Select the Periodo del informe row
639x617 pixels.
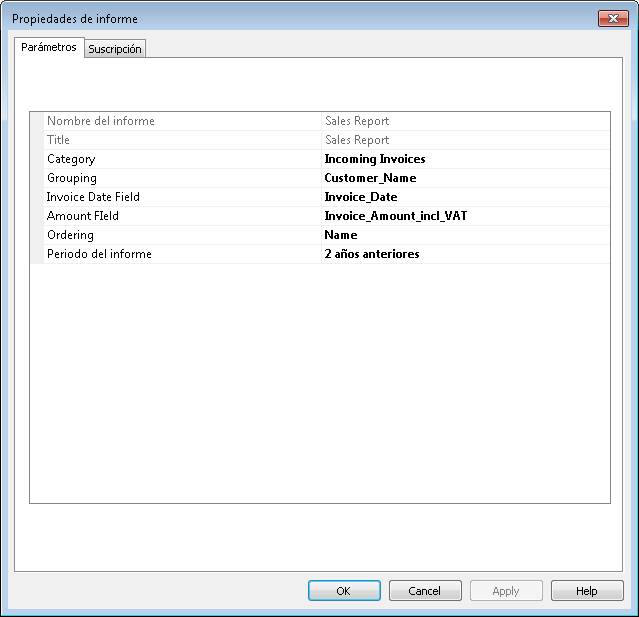[x=320, y=254]
